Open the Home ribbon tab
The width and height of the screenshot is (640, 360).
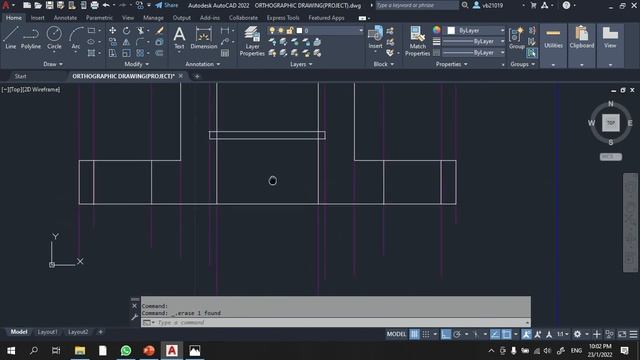[x=13, y=18]
